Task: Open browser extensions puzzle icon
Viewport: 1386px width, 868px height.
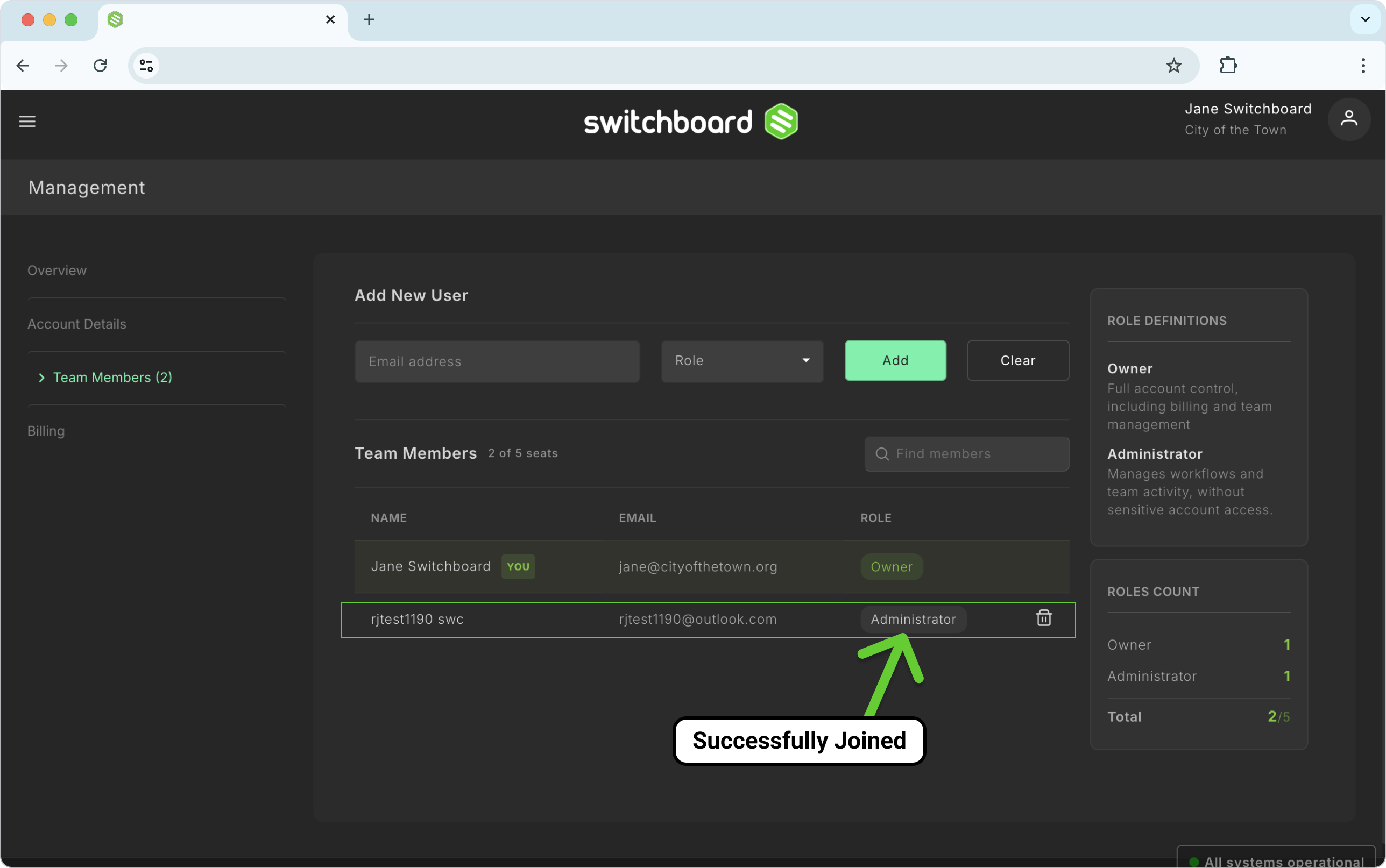Action: [1228, 66]
